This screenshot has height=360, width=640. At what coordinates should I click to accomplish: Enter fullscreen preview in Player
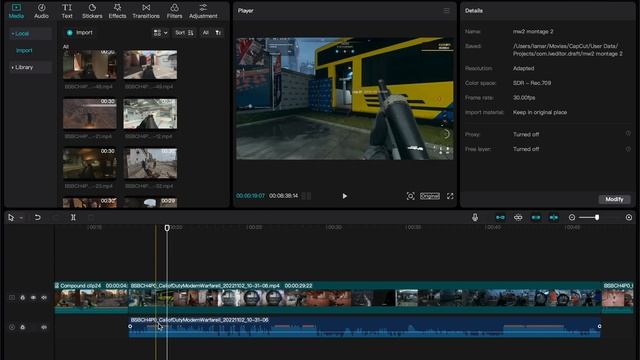(450, 196)
